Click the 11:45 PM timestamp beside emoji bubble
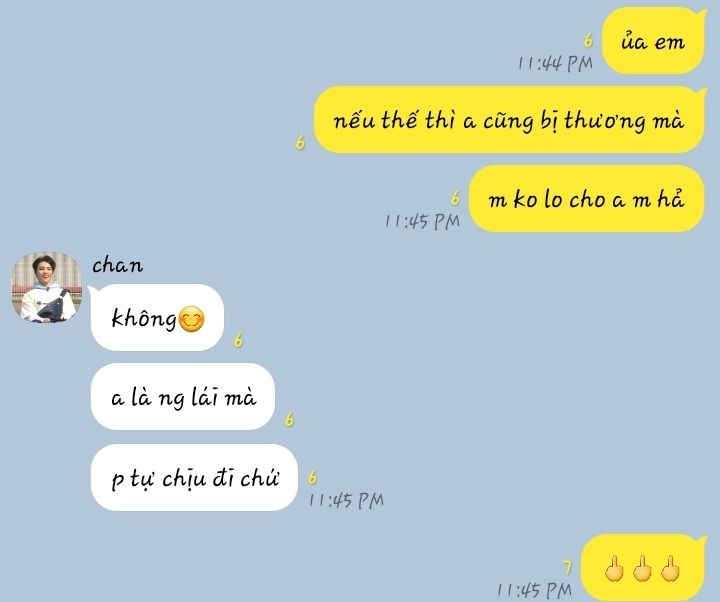This screenshot has height=602, width=720. coord(534,590)
